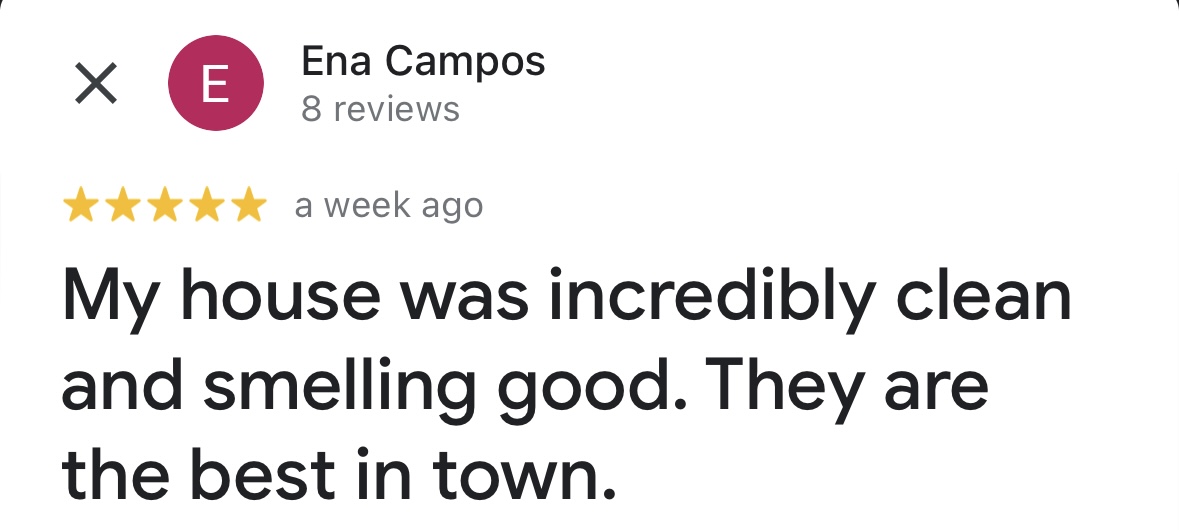
Task: Select the third rating star
Action: 165,207
